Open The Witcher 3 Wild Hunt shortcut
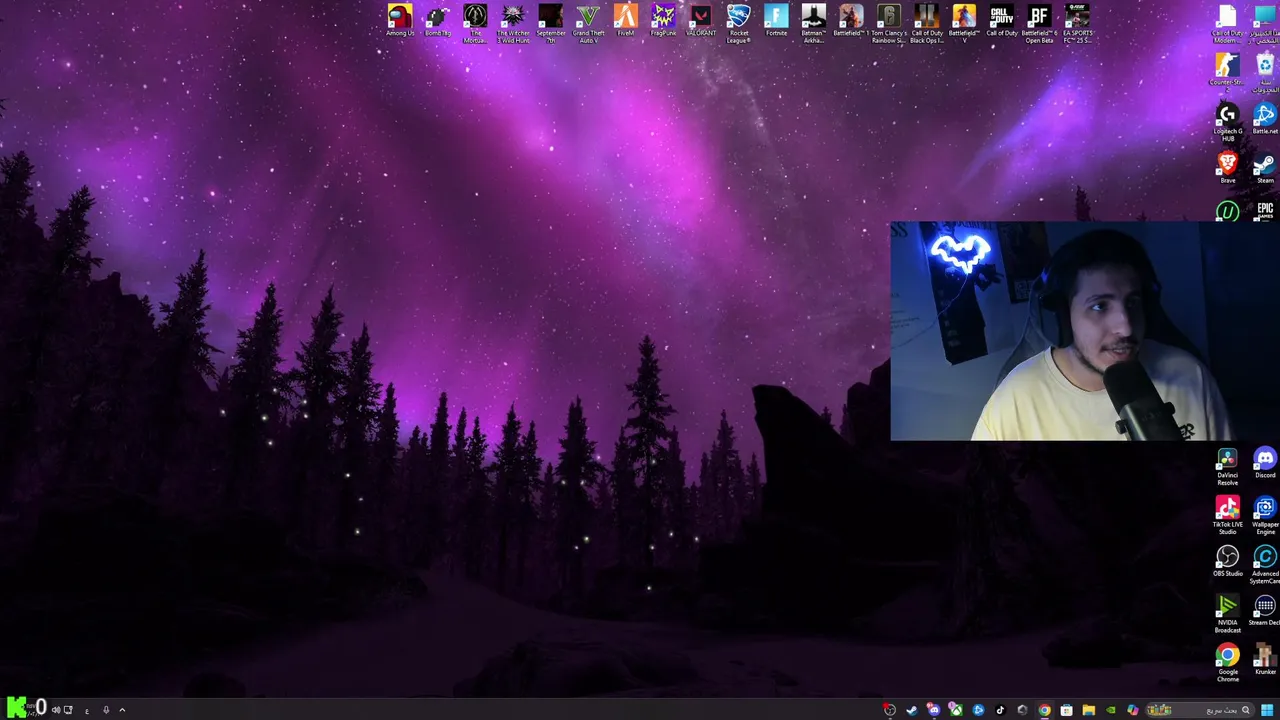1280x720 pixels. 513,24
